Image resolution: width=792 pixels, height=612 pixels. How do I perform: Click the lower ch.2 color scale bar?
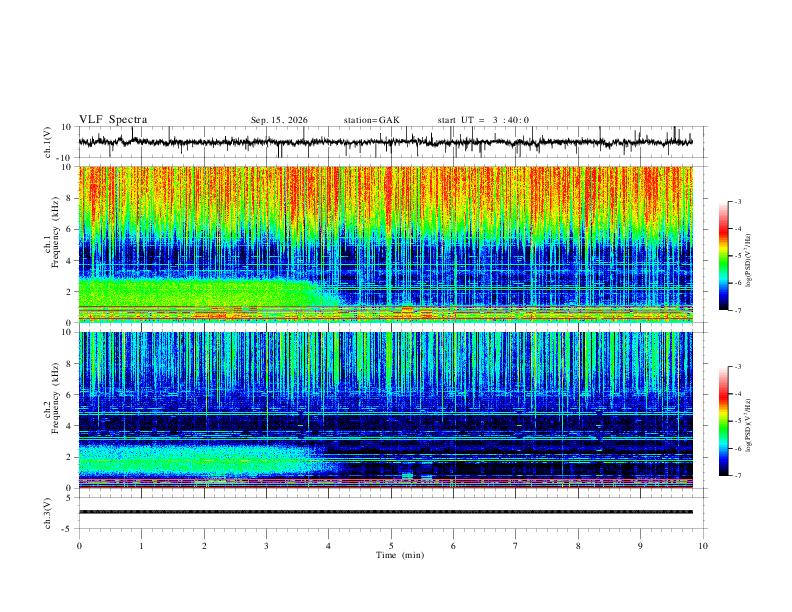(723, 421)
